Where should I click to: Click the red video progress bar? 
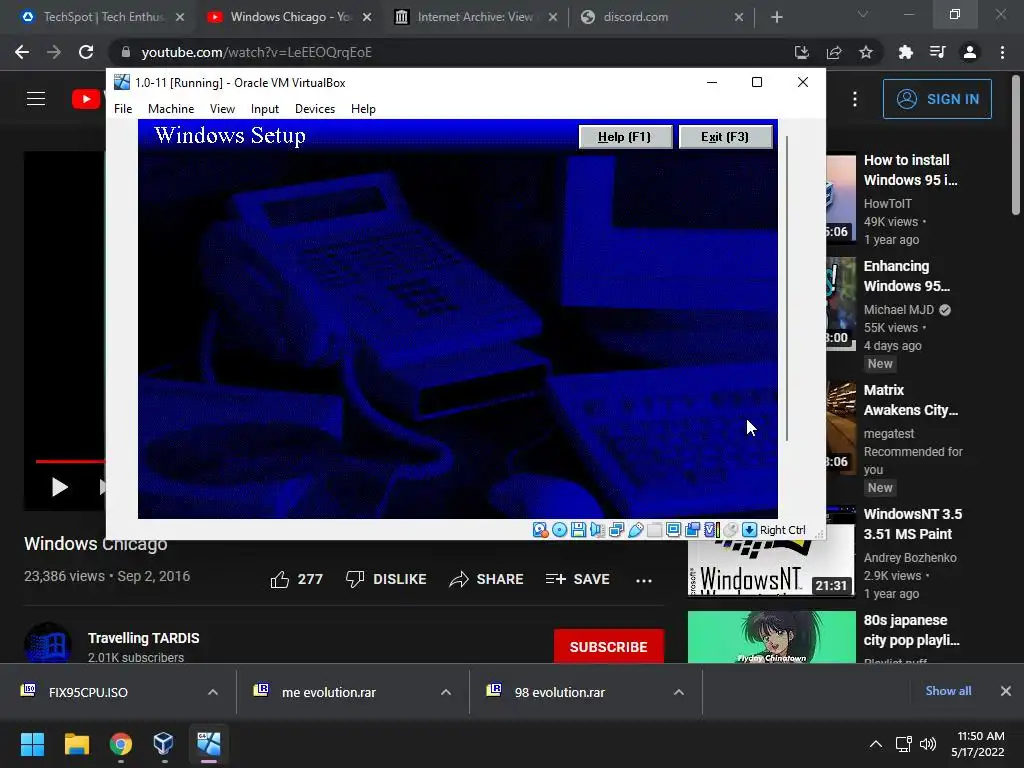[70, 461]
